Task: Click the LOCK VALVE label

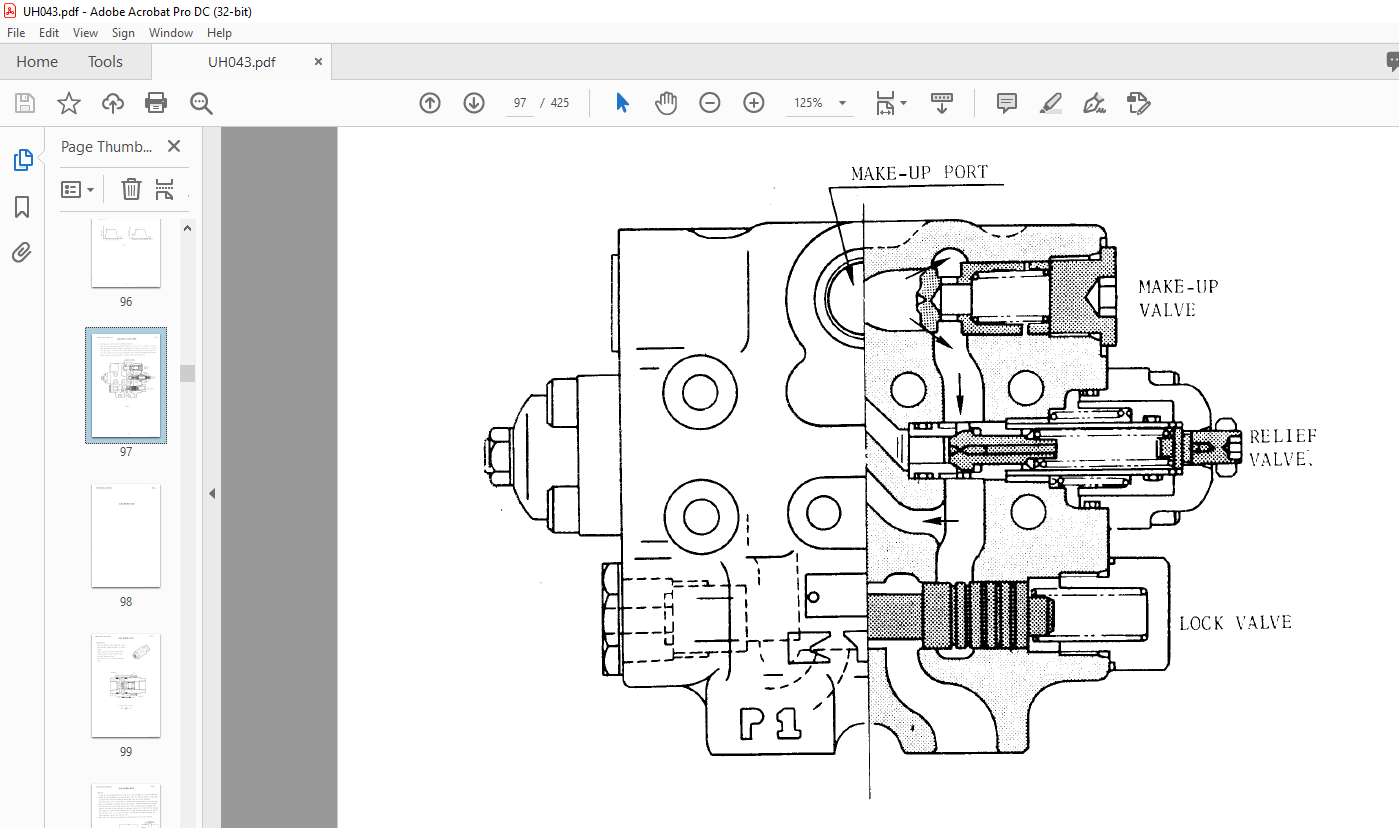Action: (x=1235, y=623)
